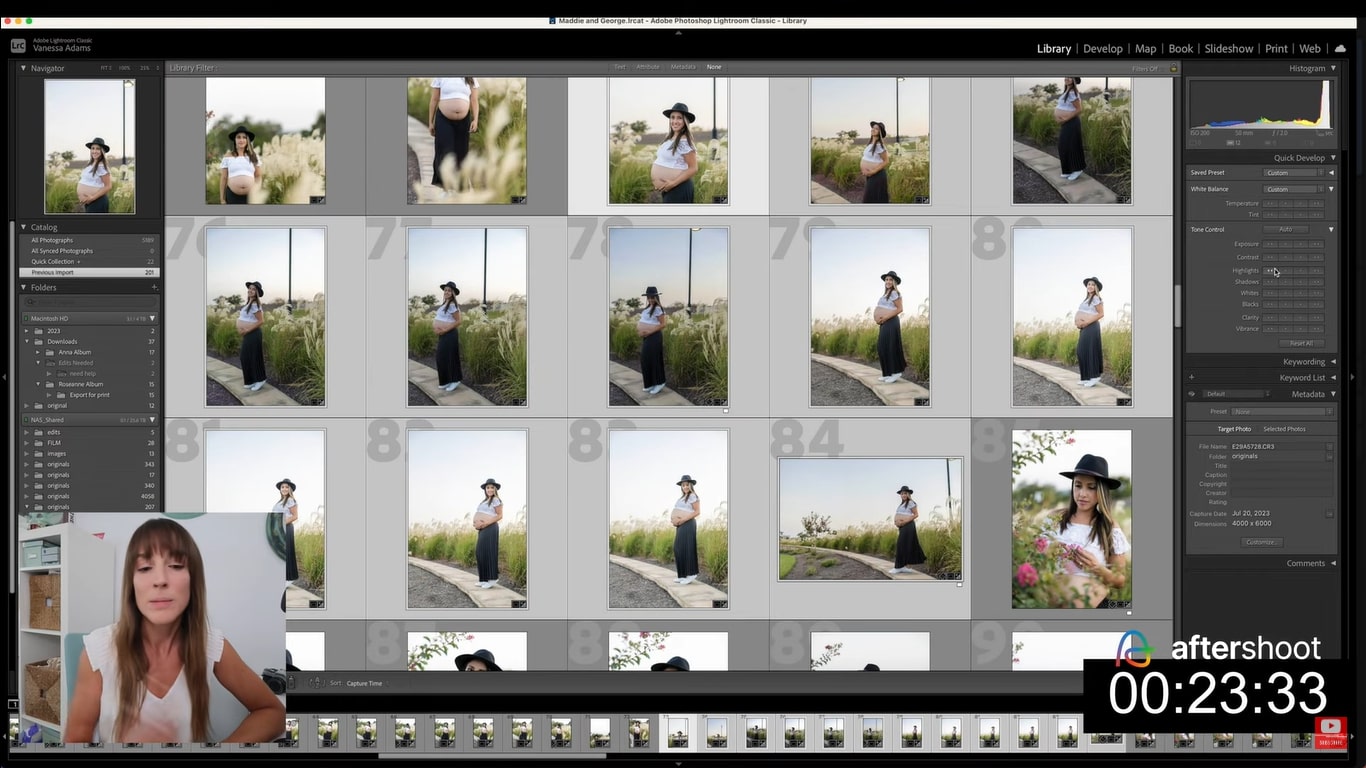Click Customize in Metadata panel

[1260, 542]
